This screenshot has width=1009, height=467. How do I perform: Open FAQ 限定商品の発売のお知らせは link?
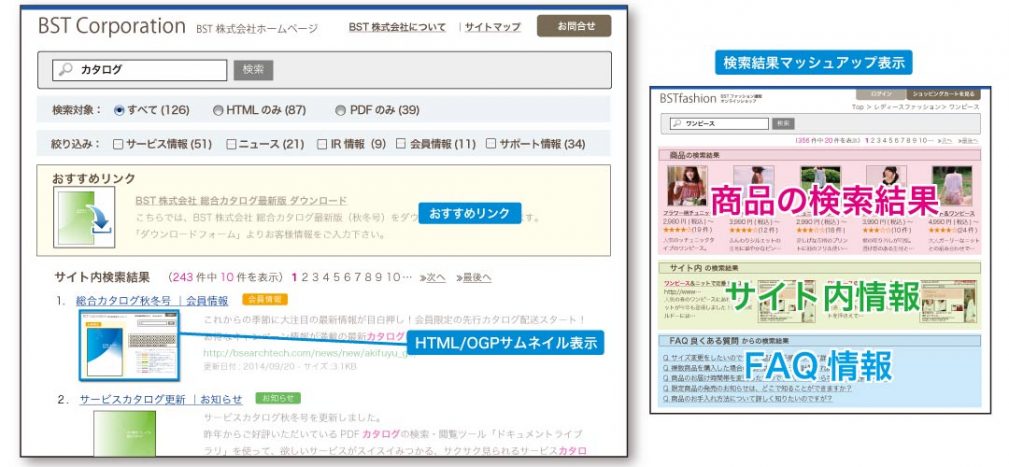tap(757, 389)
